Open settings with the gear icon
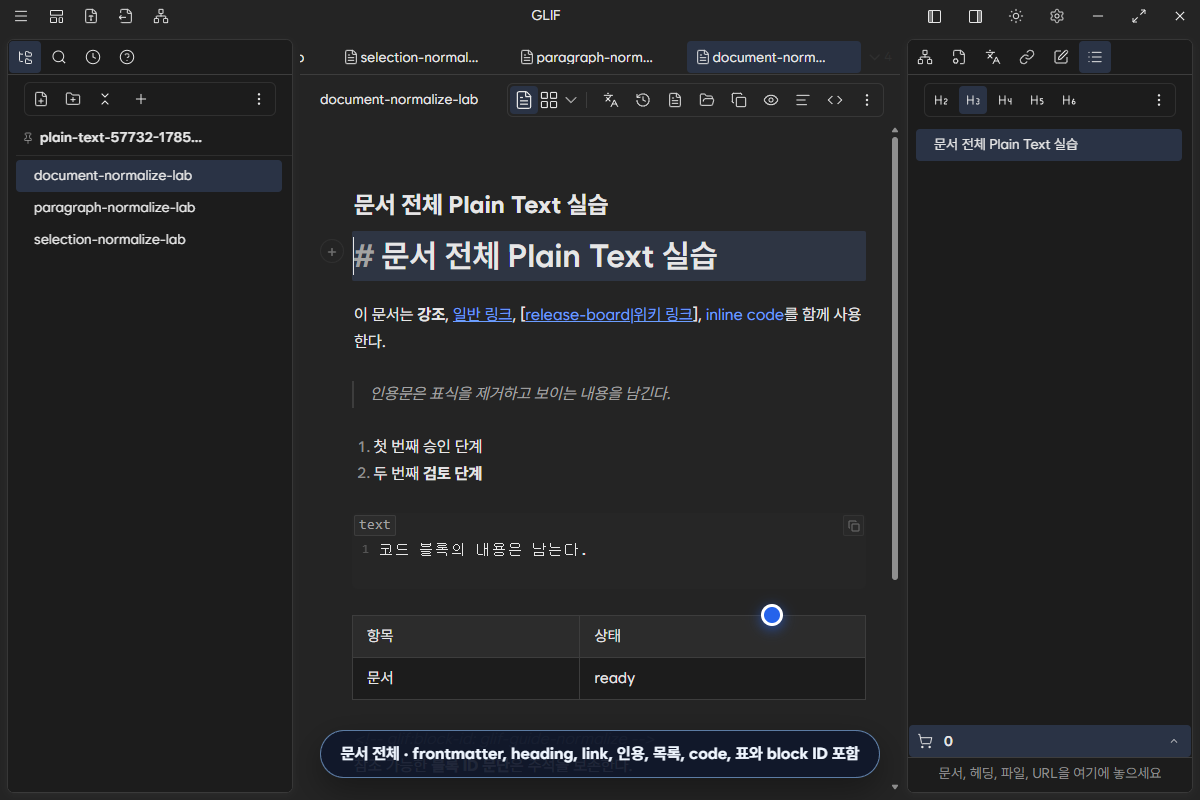Viewport: 1200px width, 800px height. coord(1057,16)
